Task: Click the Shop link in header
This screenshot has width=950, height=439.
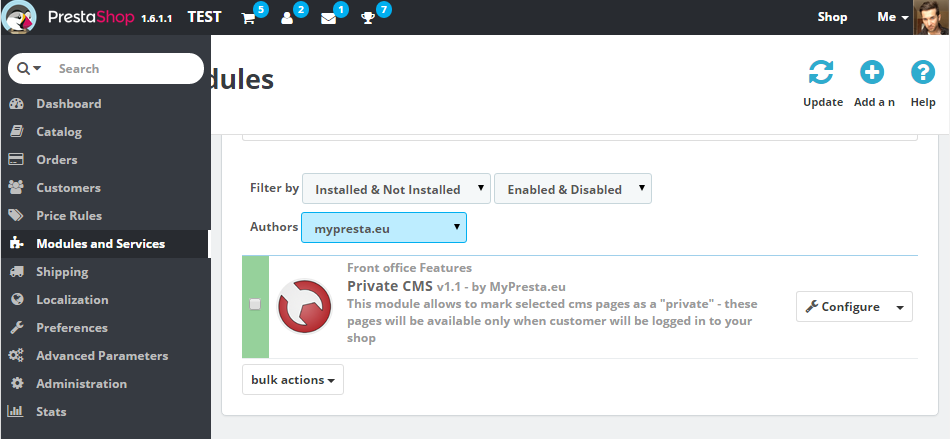Action: coord(832,17)
